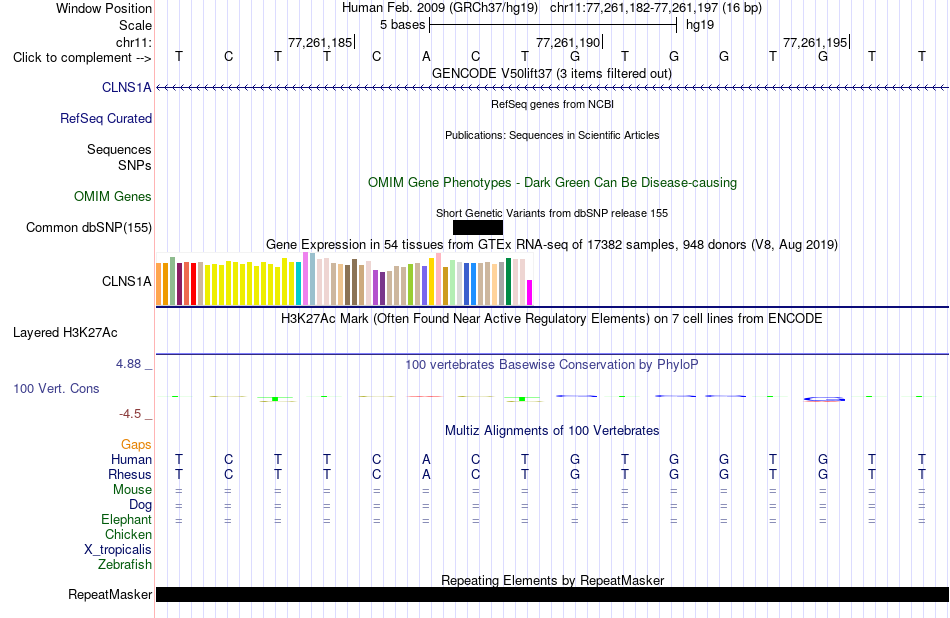Click the 77,261,185 ruler position

(x=320, y=42)
